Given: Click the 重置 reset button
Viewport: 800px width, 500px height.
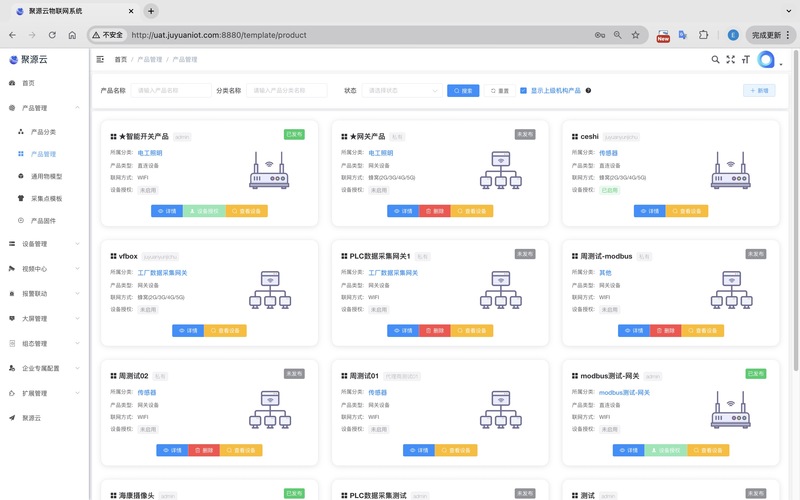Looking at the screenshot, I should (499, 91).
